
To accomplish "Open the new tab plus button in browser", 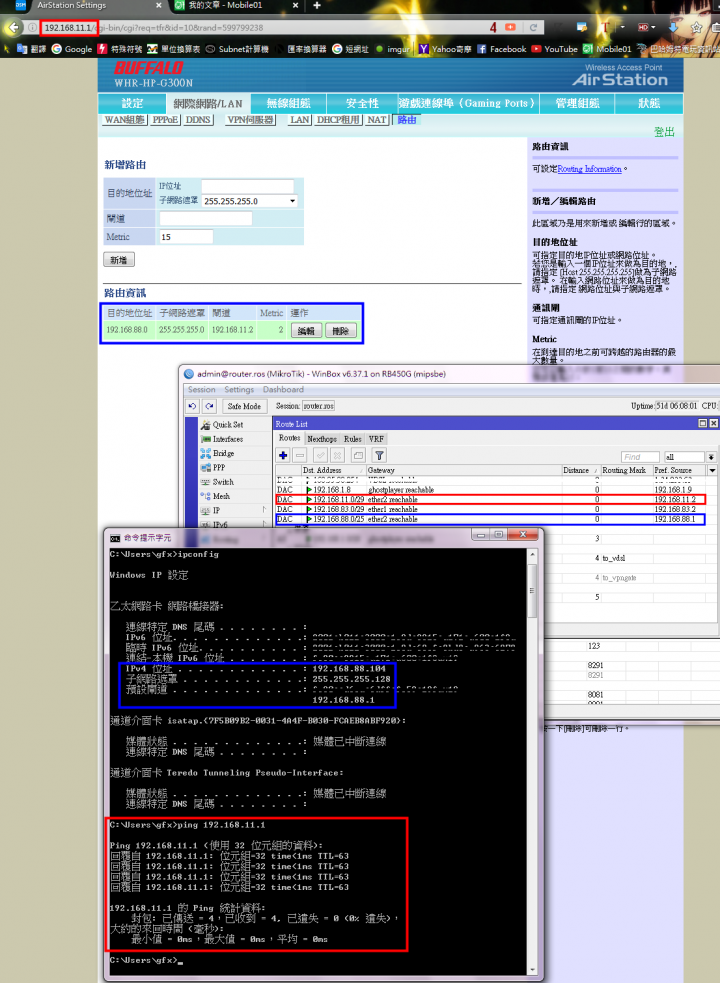I will [x=317, y=6].
